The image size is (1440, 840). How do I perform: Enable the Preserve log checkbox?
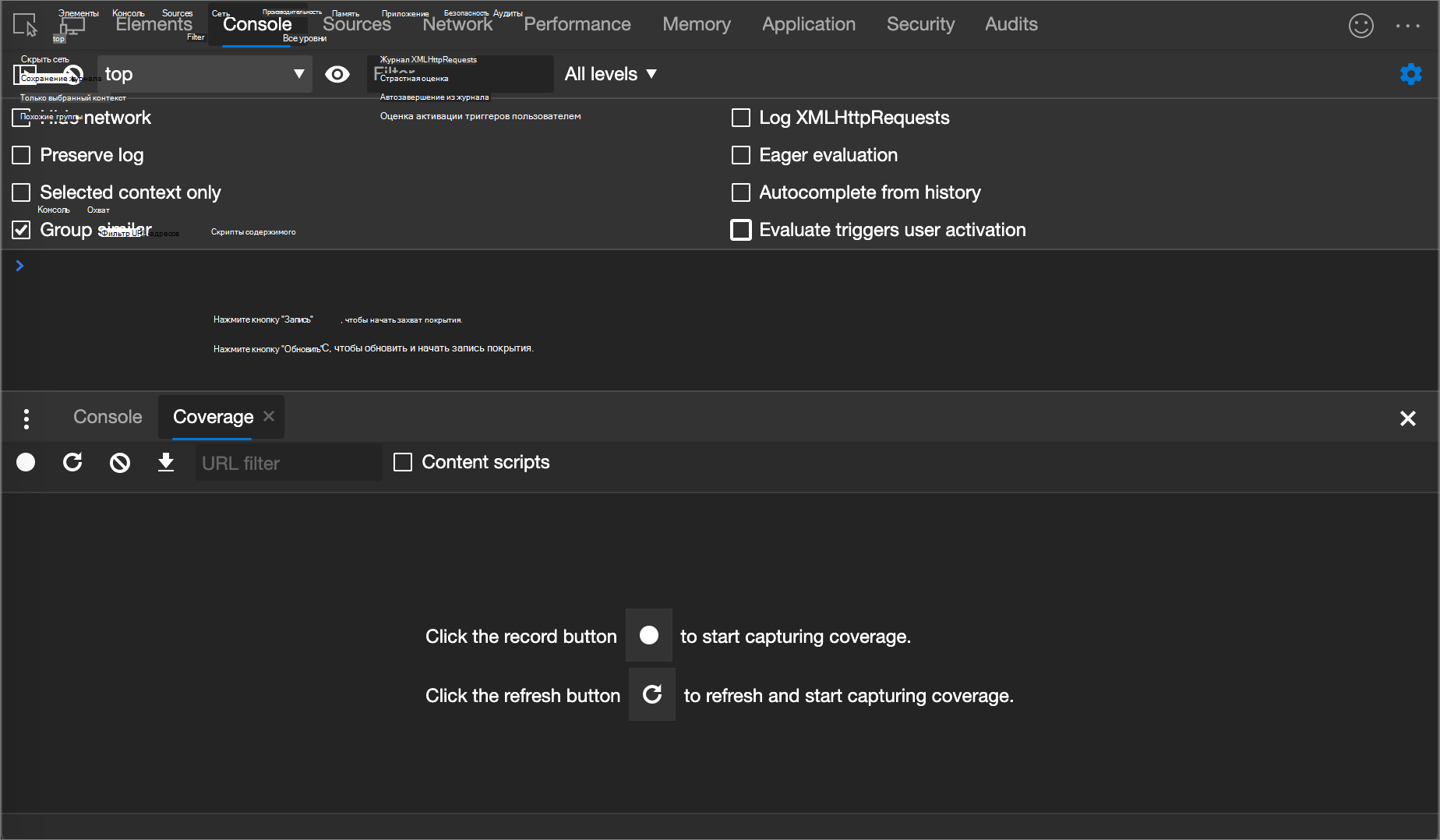(21, 155)
